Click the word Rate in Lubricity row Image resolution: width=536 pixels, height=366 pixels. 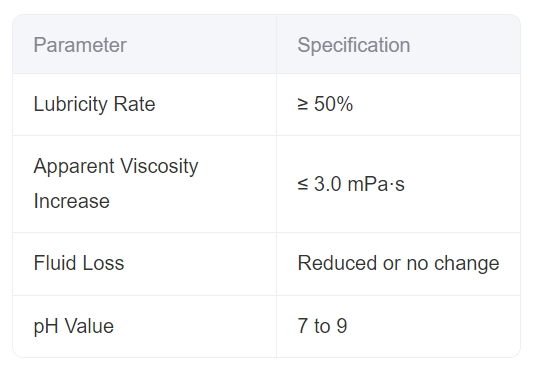click(134, 104)
